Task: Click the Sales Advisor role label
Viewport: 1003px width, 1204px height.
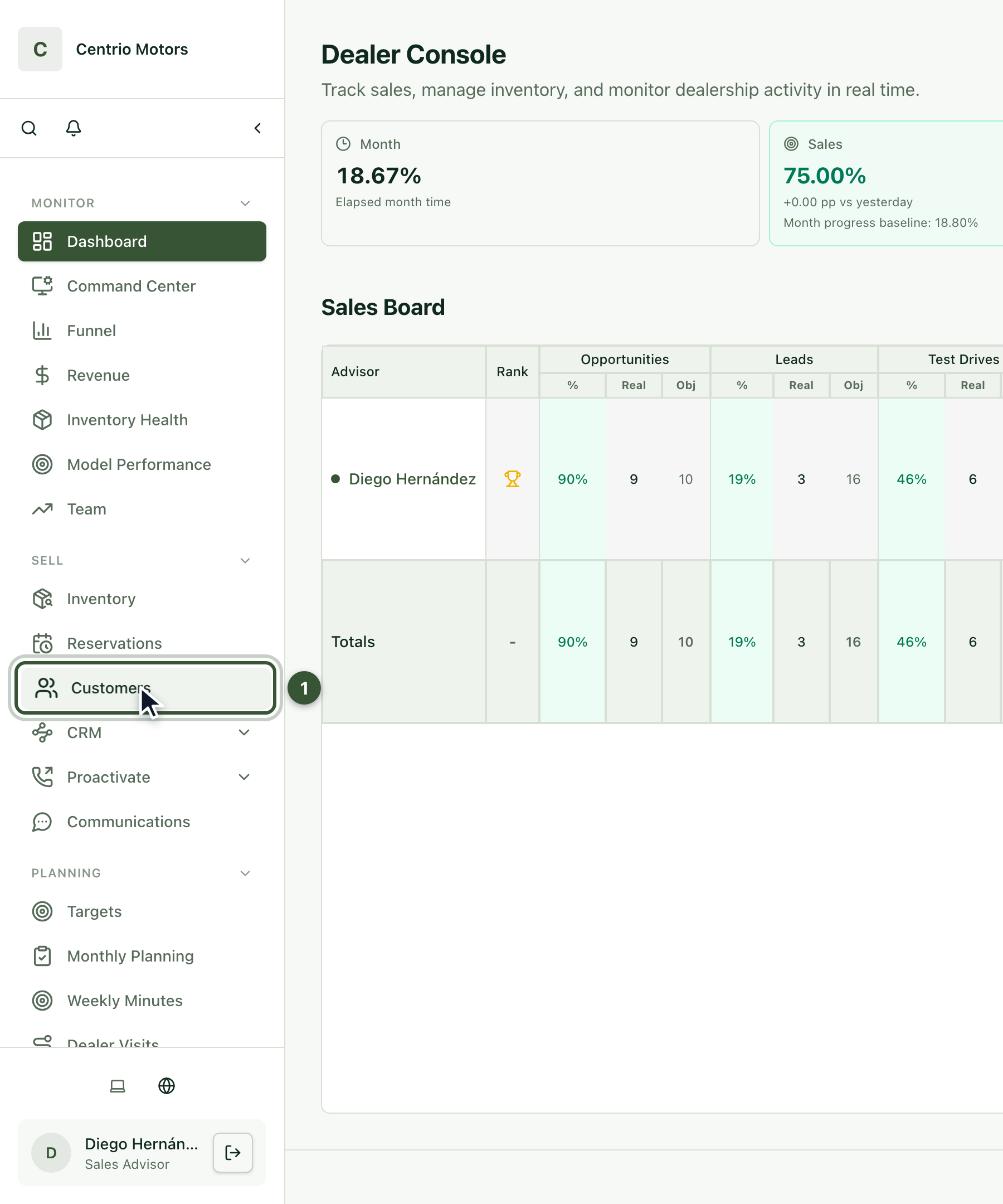Action: (x=127, y=1164)
